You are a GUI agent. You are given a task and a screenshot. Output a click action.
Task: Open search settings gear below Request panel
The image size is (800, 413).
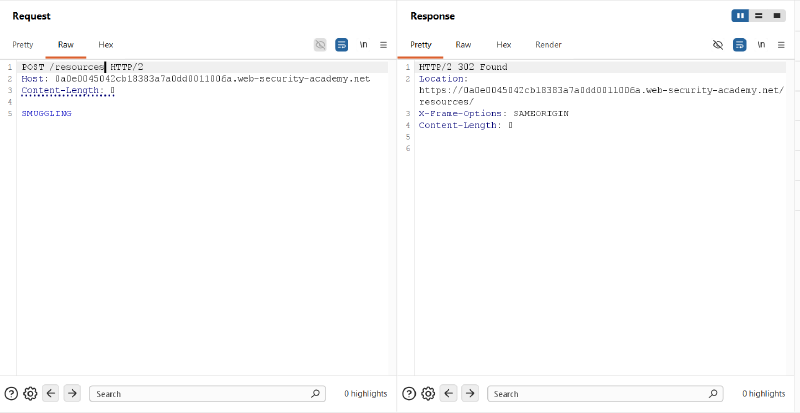pyautogui.click(x=31, y=394)
